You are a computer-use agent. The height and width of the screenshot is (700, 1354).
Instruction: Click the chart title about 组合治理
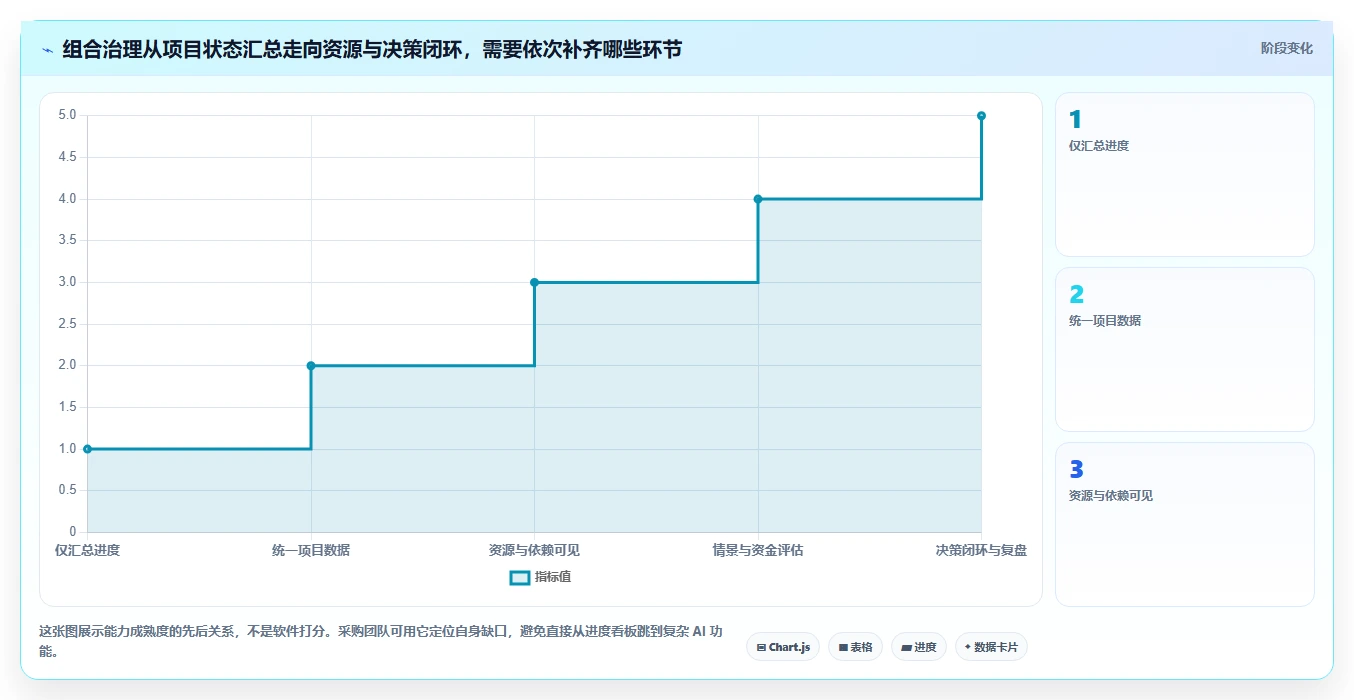coord(372,49)
